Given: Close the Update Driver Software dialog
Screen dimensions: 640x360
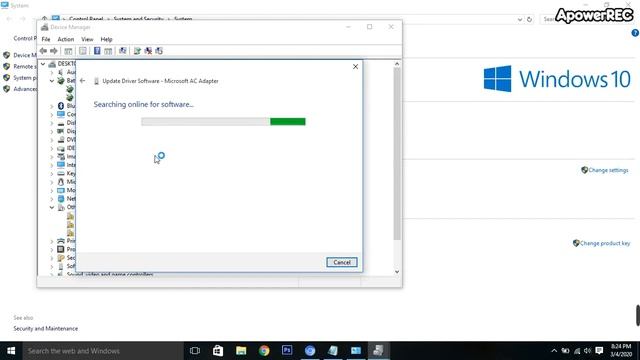Looking at the screenshot, I should point(355,67).
